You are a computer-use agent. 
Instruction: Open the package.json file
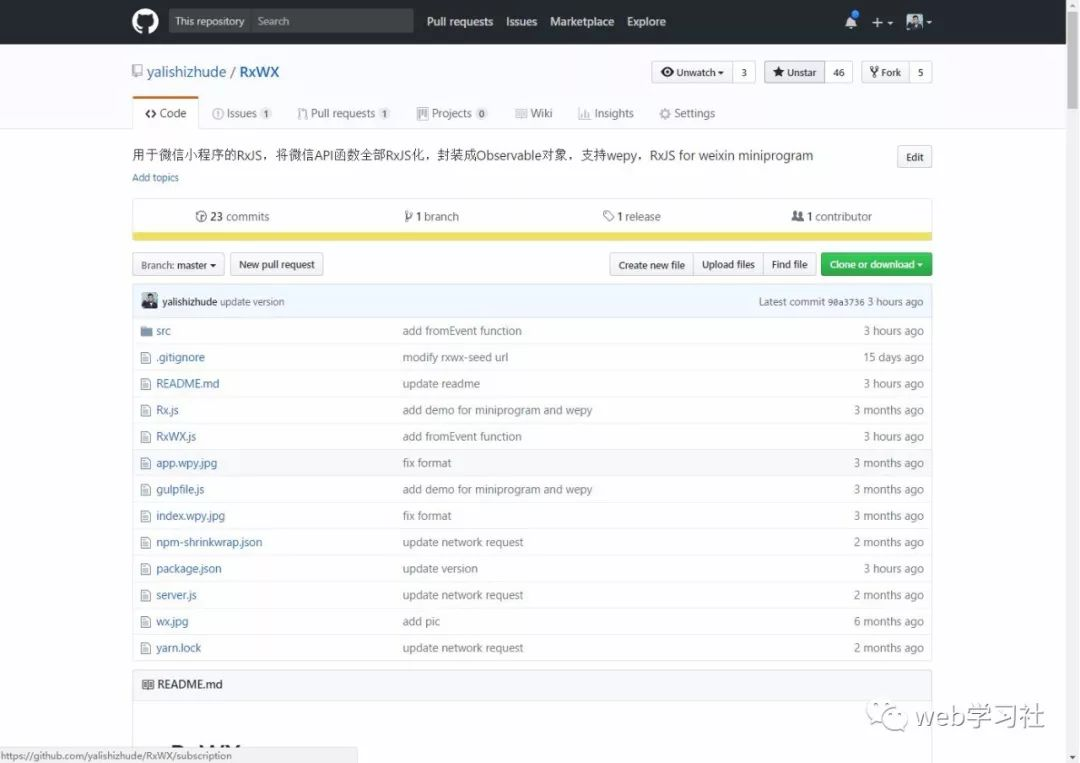[x=189, y=569]
